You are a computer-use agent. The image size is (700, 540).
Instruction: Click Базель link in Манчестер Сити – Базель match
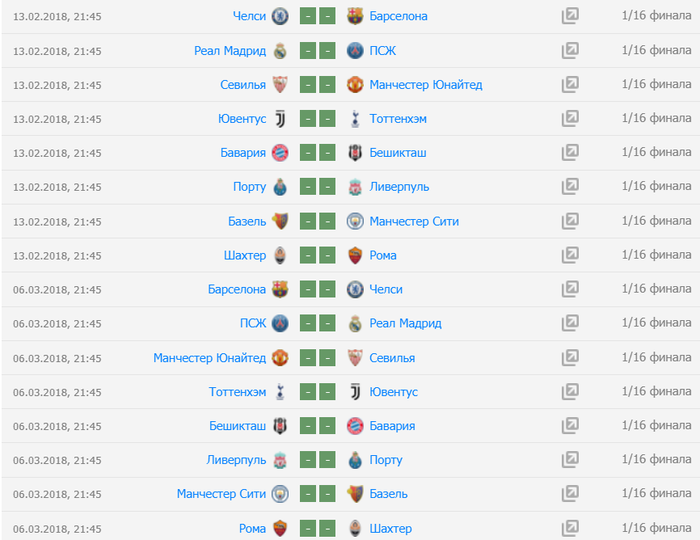389,494
